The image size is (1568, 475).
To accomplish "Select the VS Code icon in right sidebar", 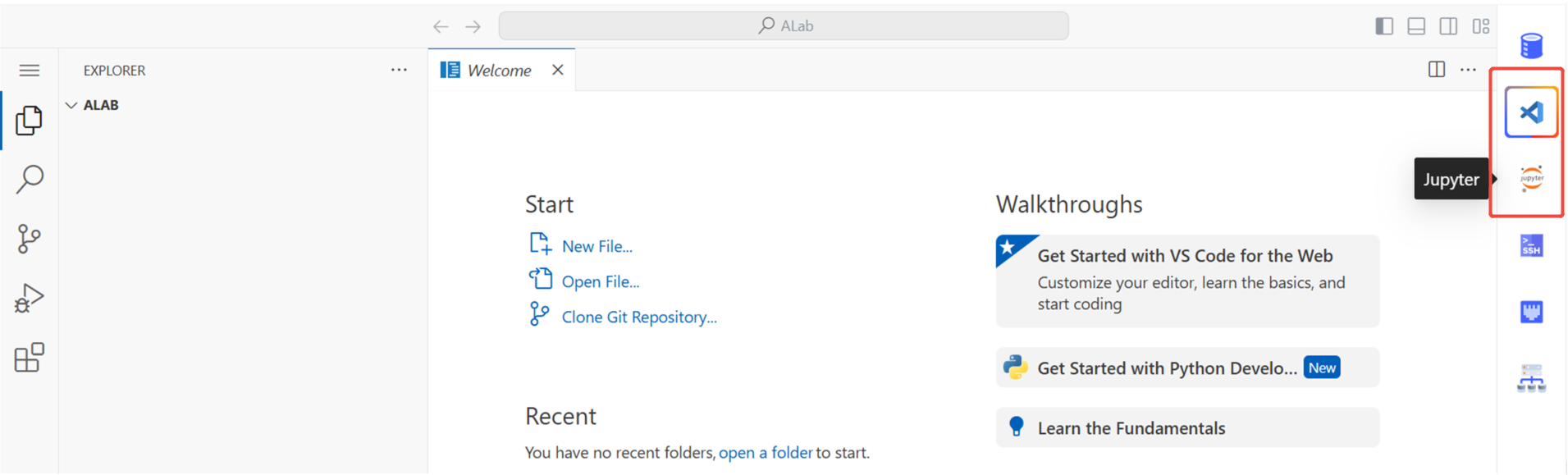I will [x=1531, y=112].
